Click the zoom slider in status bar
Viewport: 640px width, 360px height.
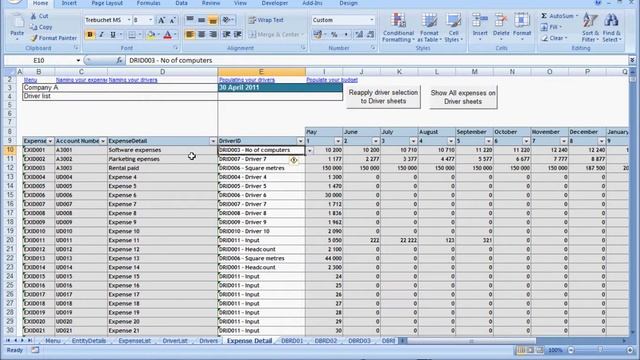600,350
